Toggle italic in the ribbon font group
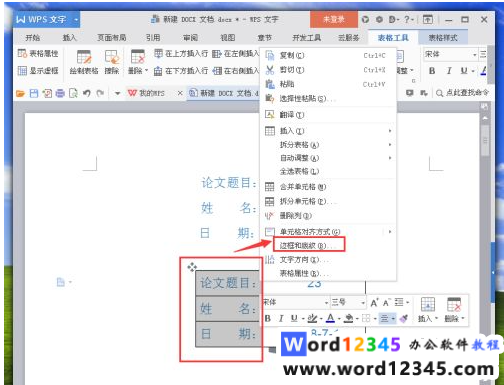504x385 pixels. tap(449, 71)
